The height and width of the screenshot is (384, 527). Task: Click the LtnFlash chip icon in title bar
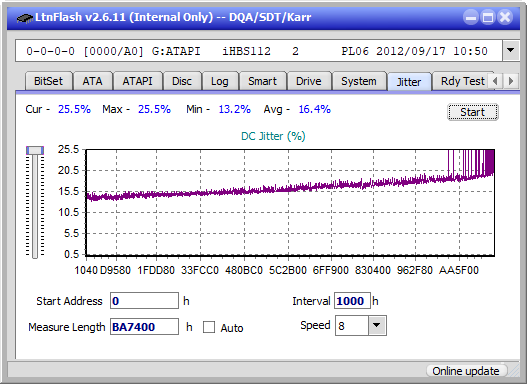(x=25, y=18)
